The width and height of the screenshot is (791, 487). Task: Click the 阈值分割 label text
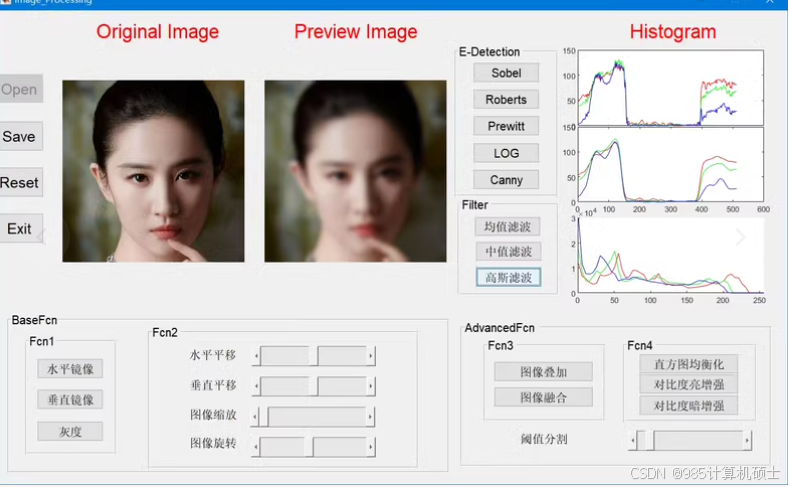544,440
